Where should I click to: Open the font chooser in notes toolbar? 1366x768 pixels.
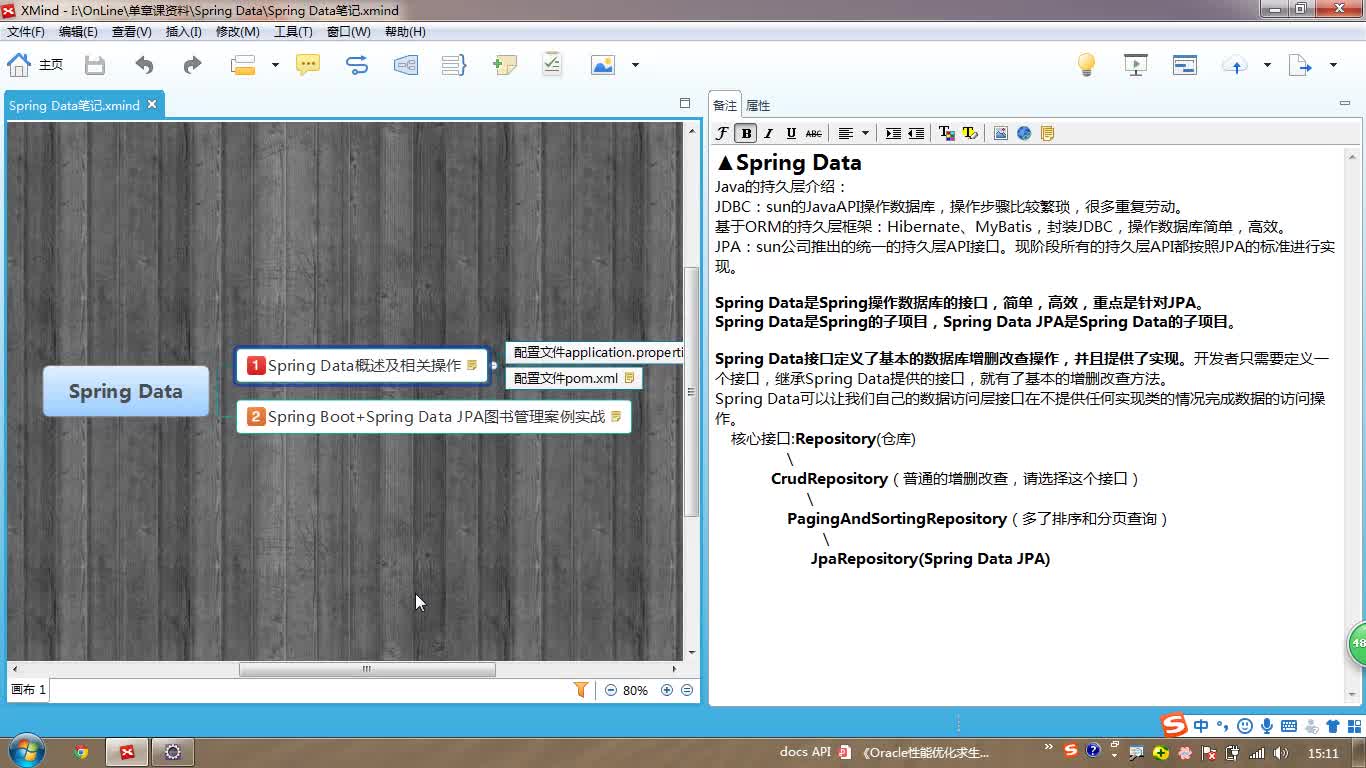(722, 133)
